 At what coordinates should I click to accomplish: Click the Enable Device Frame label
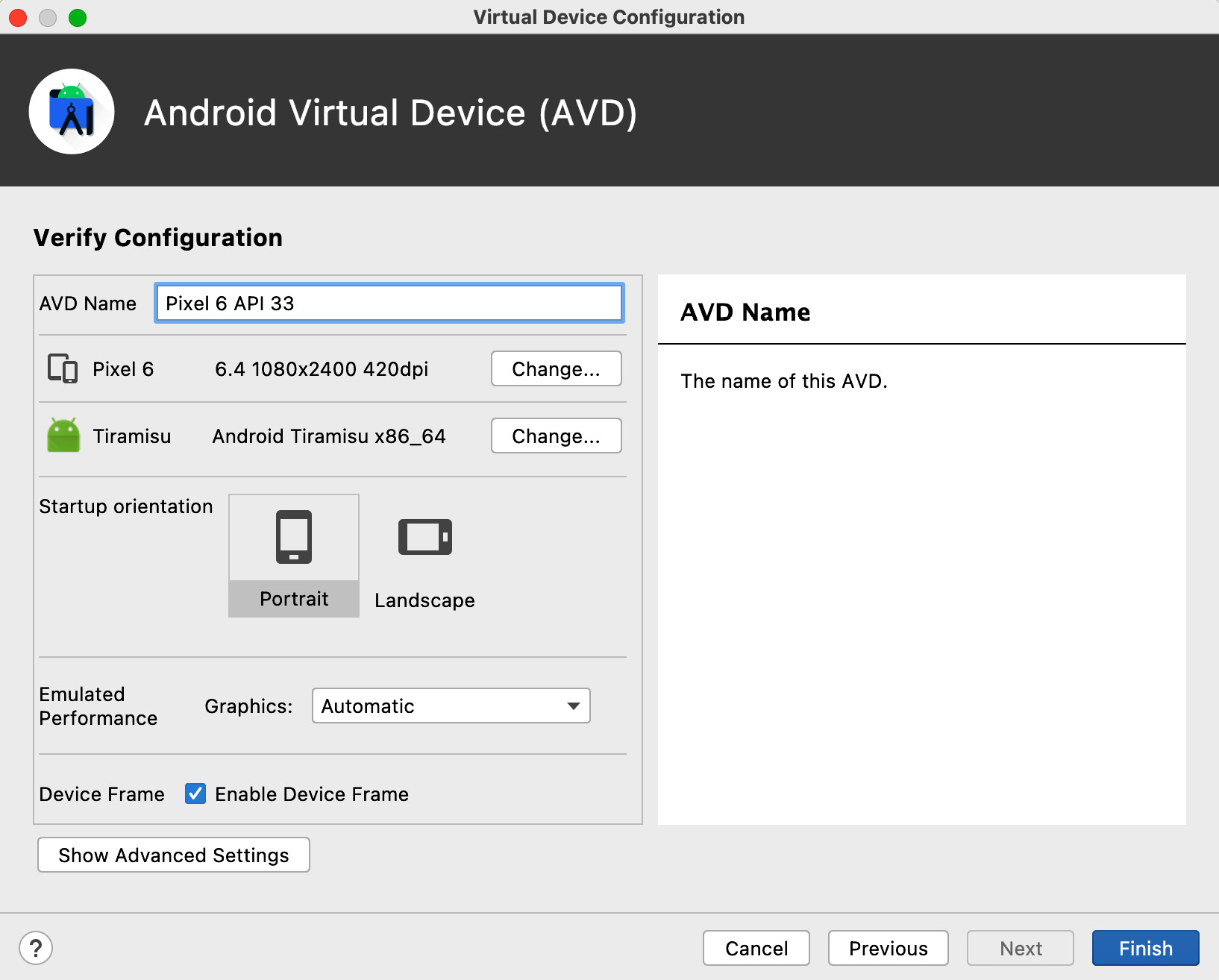[x=312, y=794]
